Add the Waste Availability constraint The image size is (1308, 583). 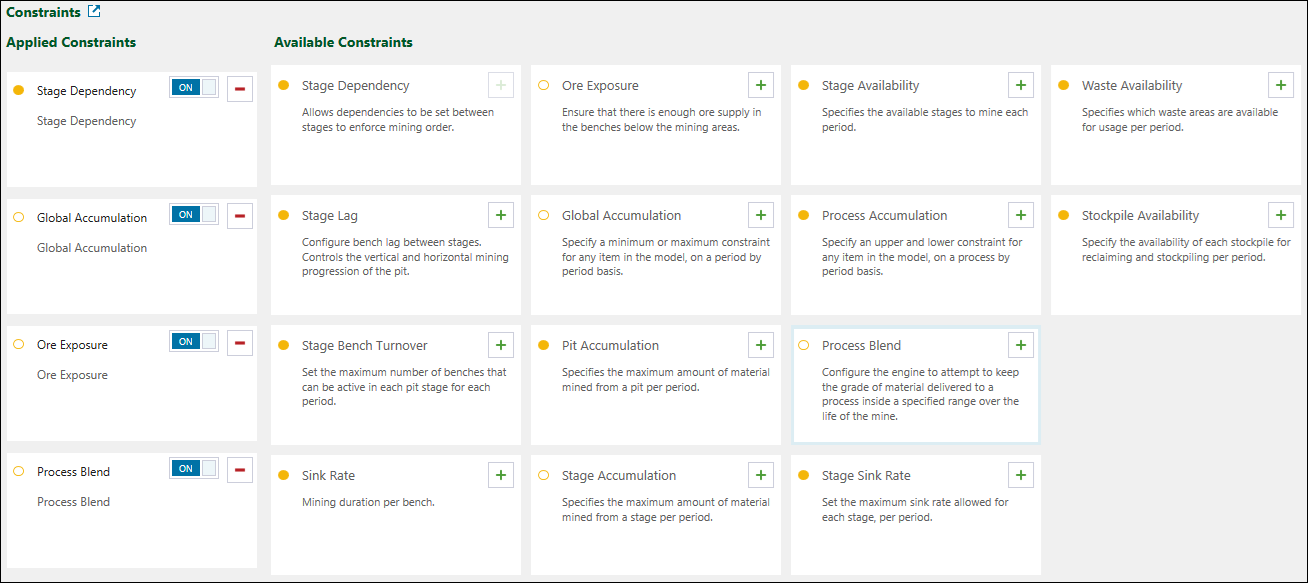coord(1280,85)
